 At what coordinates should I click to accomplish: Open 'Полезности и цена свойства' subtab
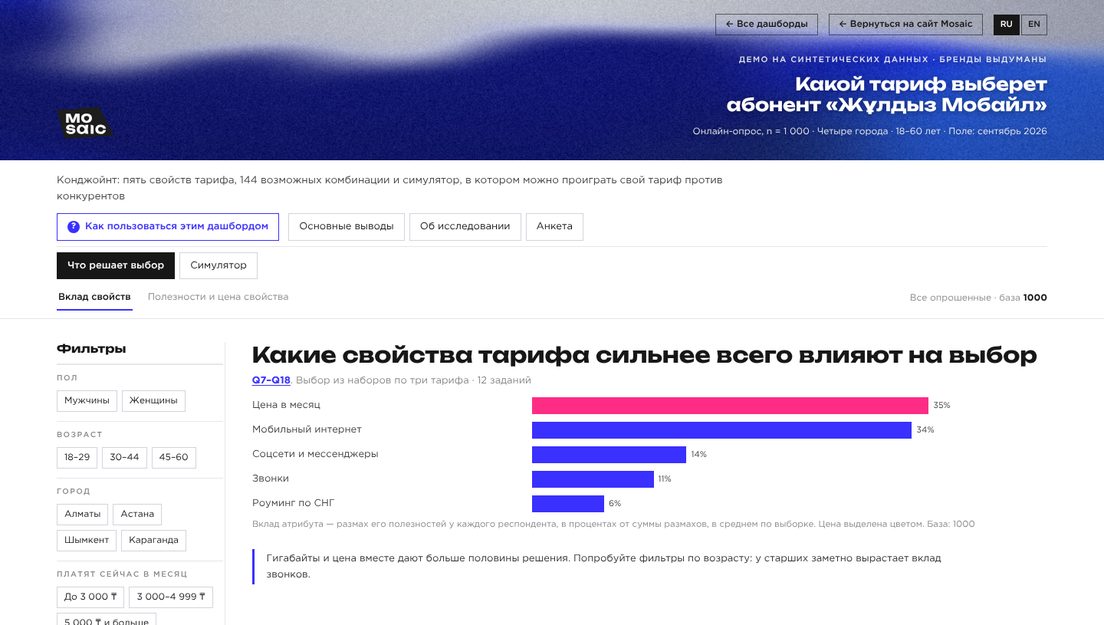pyautogui.click(x=218, y=297)
